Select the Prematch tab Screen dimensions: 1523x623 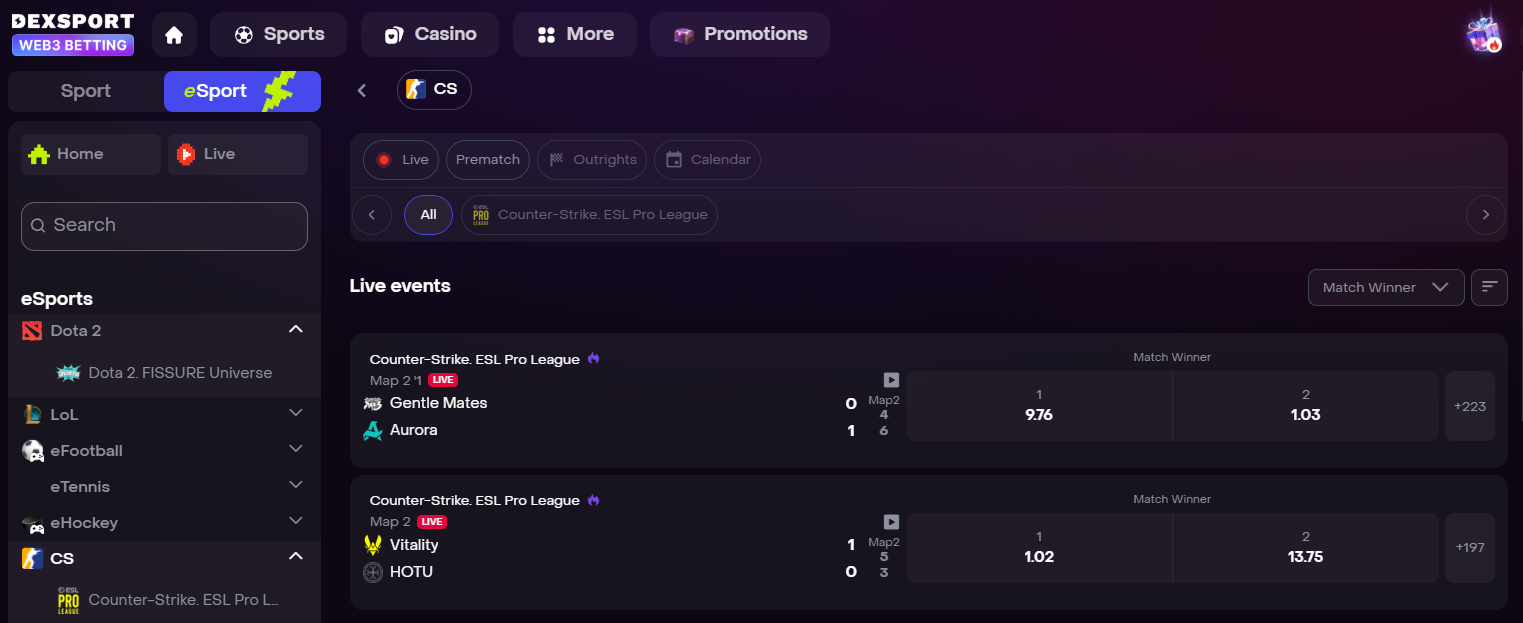tap(488, 160)
